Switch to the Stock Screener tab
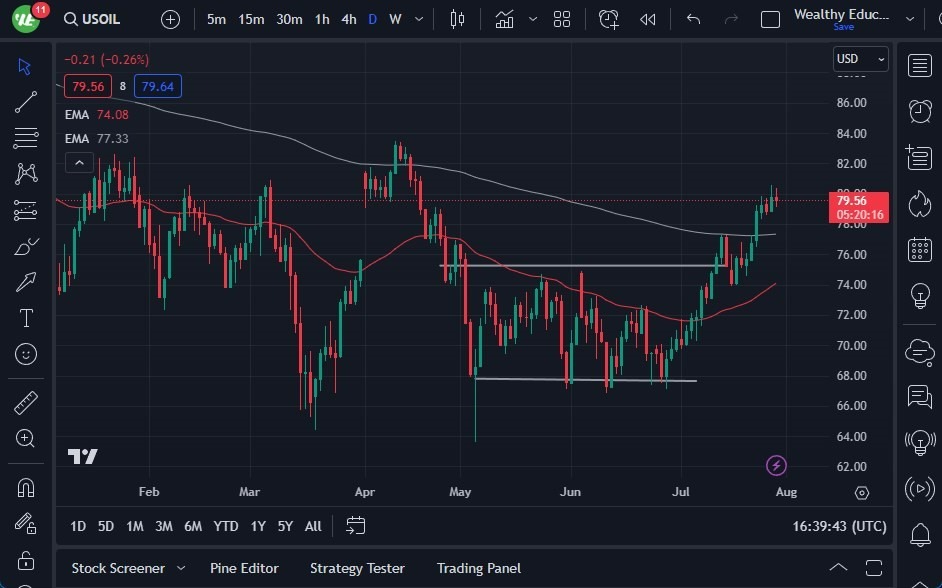Image resolution: width=942 pixels, height=588 pixels. (118, 568)
